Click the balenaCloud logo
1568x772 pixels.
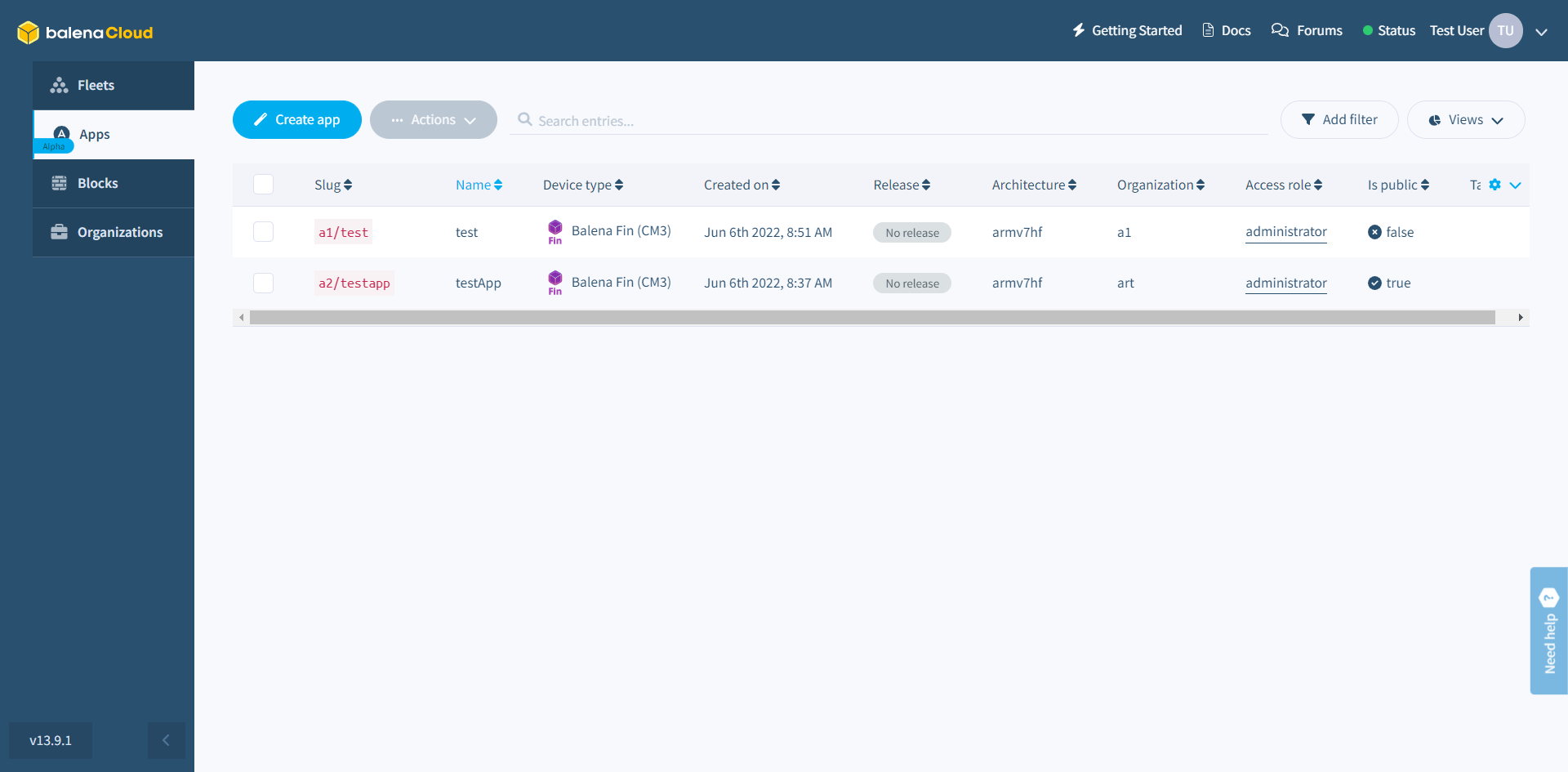(x=85, y=33)
